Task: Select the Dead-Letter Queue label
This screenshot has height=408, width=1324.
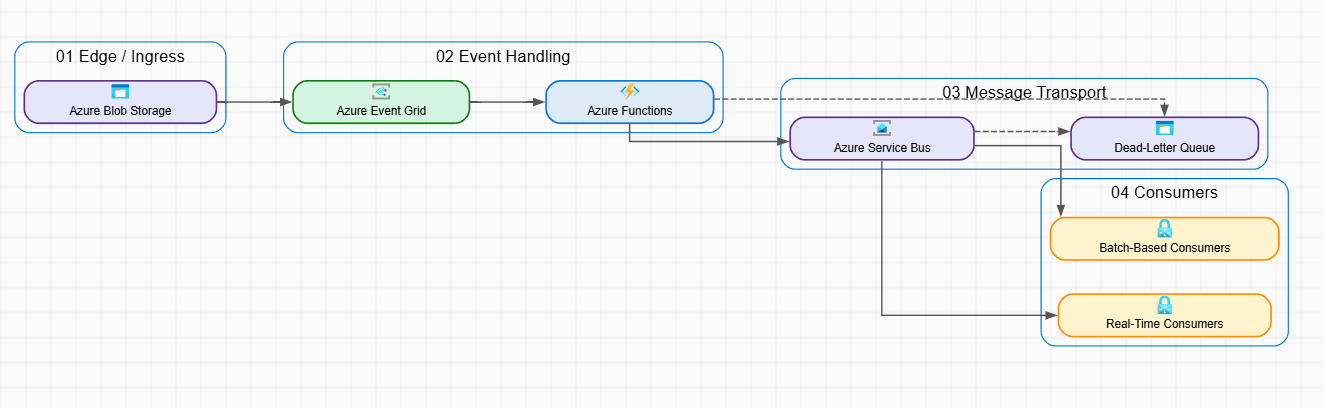Action: tap(1164, 148)
